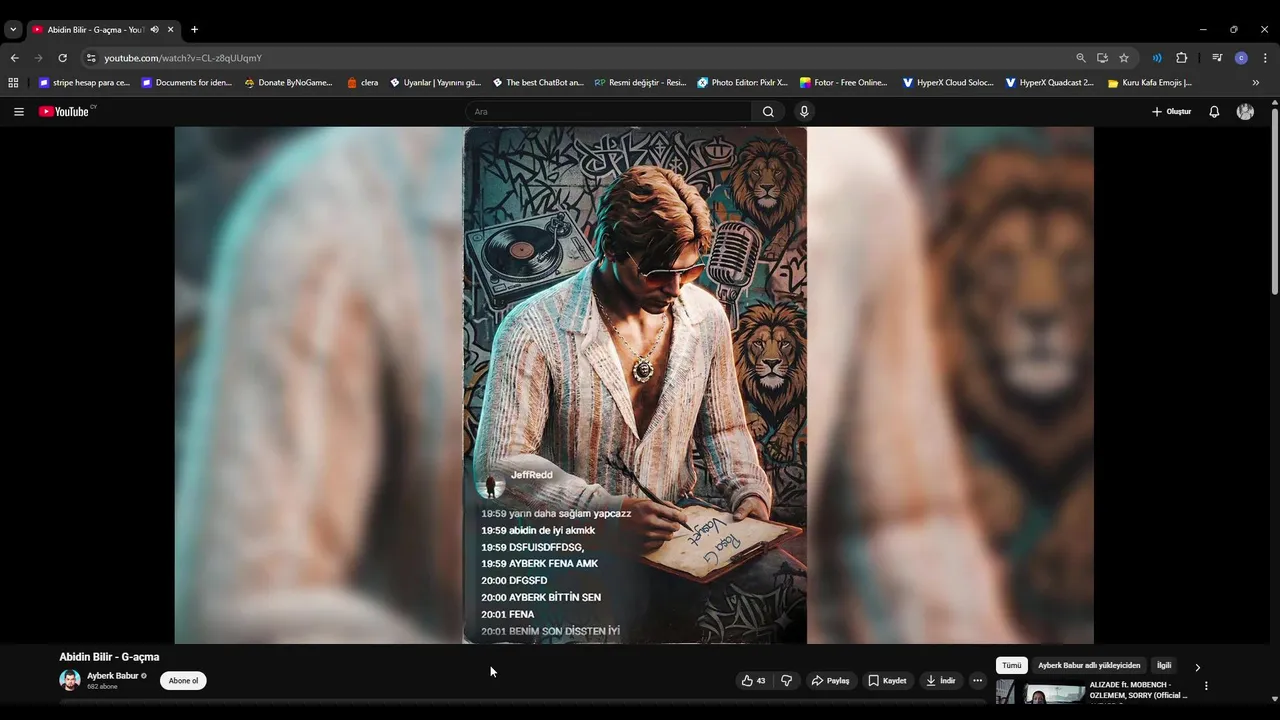Select the Tümü filter chip
1280x720 pixels.
pyautogui.click(x=1012, y=665)
